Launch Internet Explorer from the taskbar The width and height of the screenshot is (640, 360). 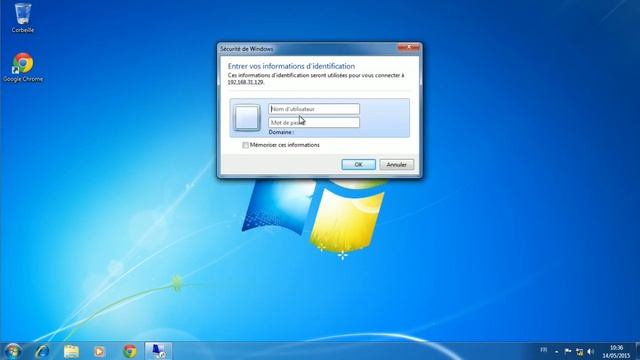(x=42, y=351)
